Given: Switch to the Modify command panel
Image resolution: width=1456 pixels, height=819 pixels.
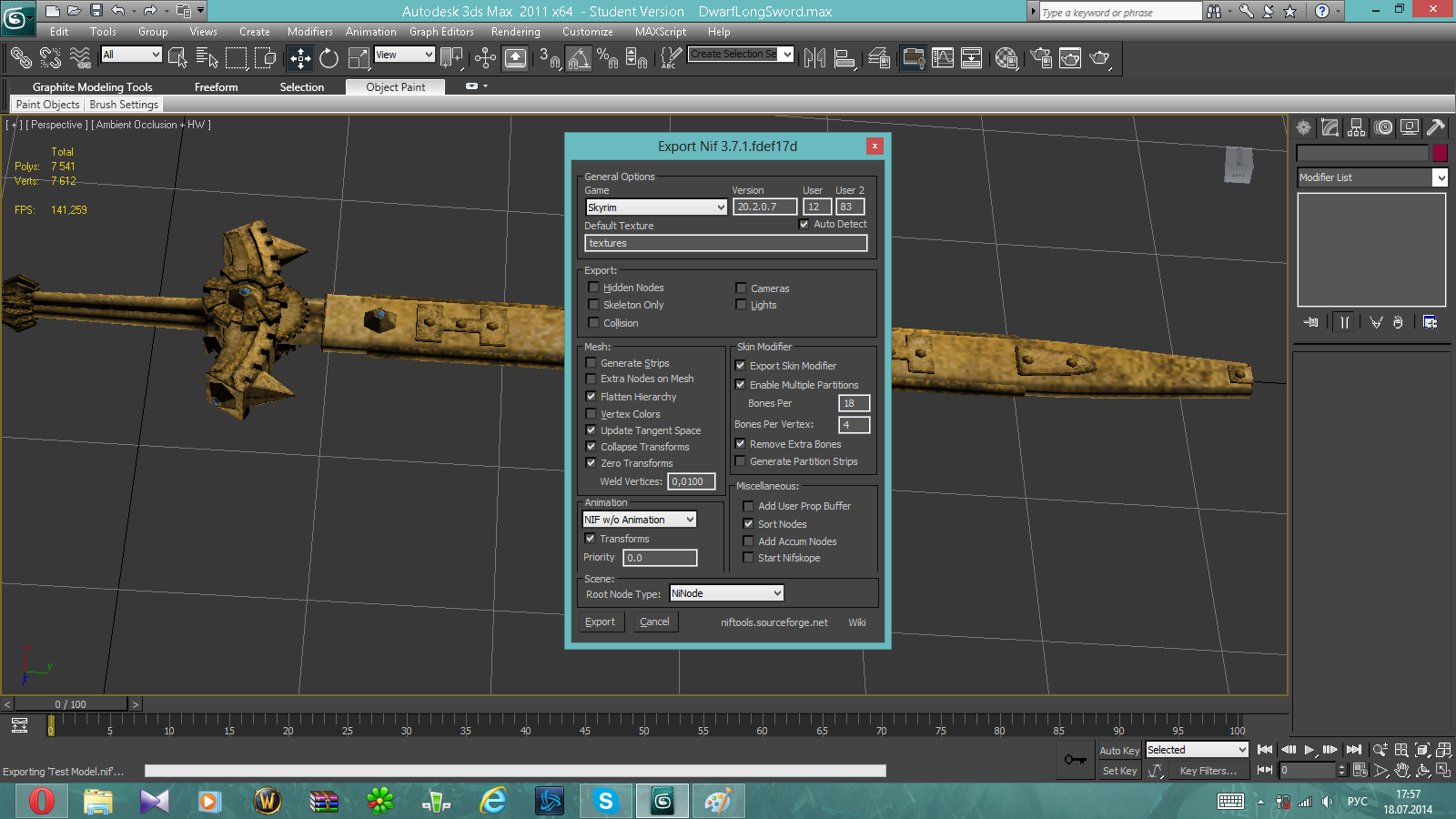Looking at the screenshot, I should coord(1330,127).
